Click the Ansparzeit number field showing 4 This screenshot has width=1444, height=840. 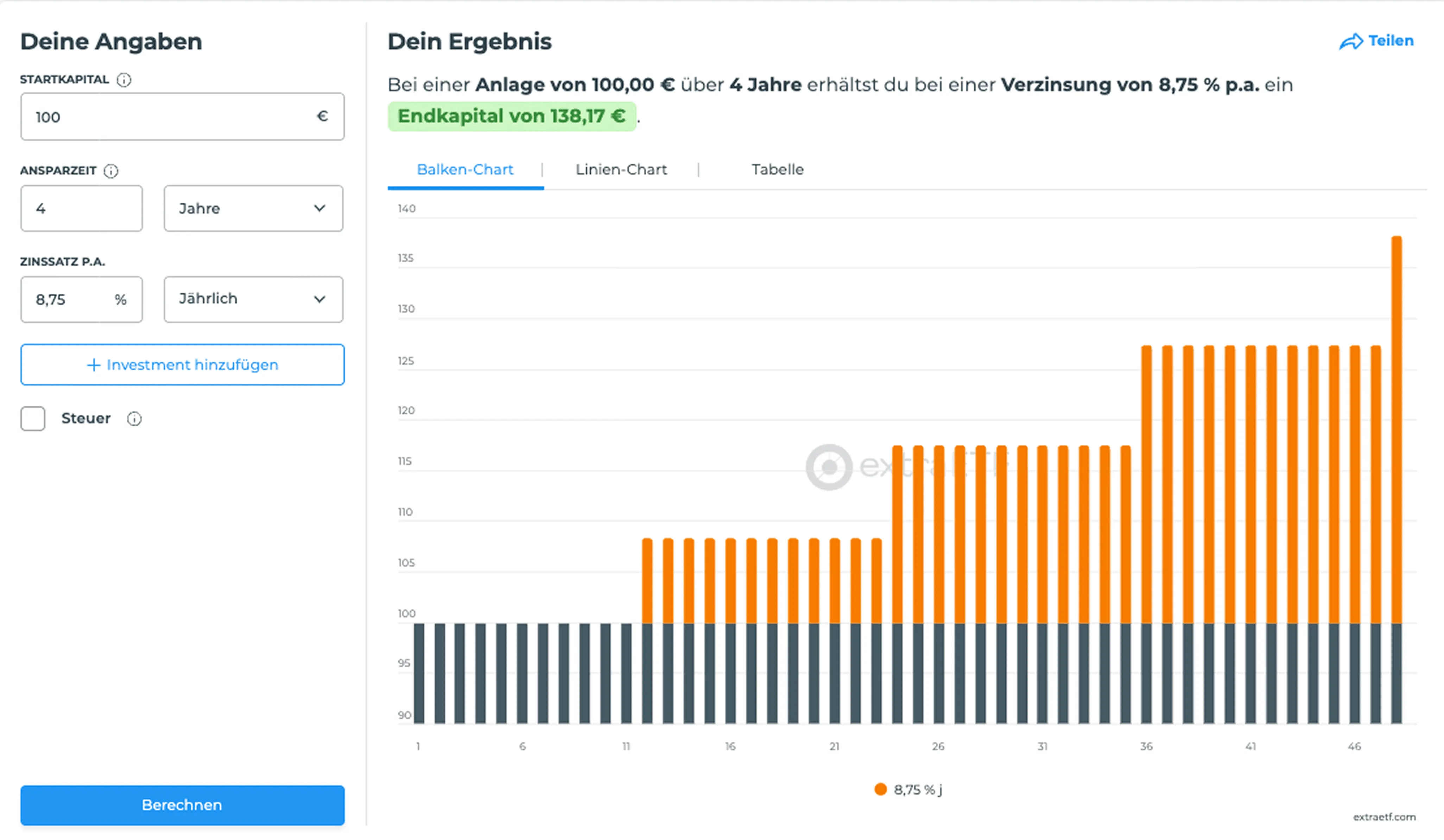pos(81,208)
